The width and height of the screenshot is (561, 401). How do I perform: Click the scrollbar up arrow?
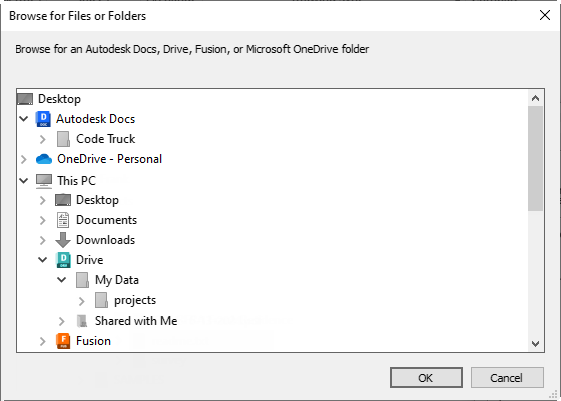click(x=535, y=98)
